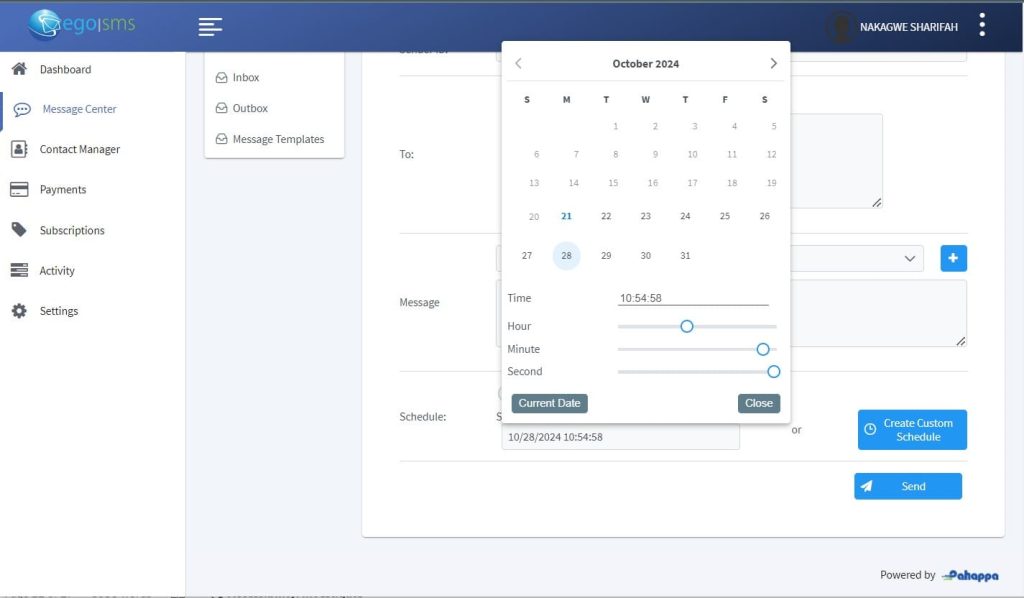Go to previous month in calendar
Image resolution: width=1024 pixels, height=598 pixels.
coord(518,63)
